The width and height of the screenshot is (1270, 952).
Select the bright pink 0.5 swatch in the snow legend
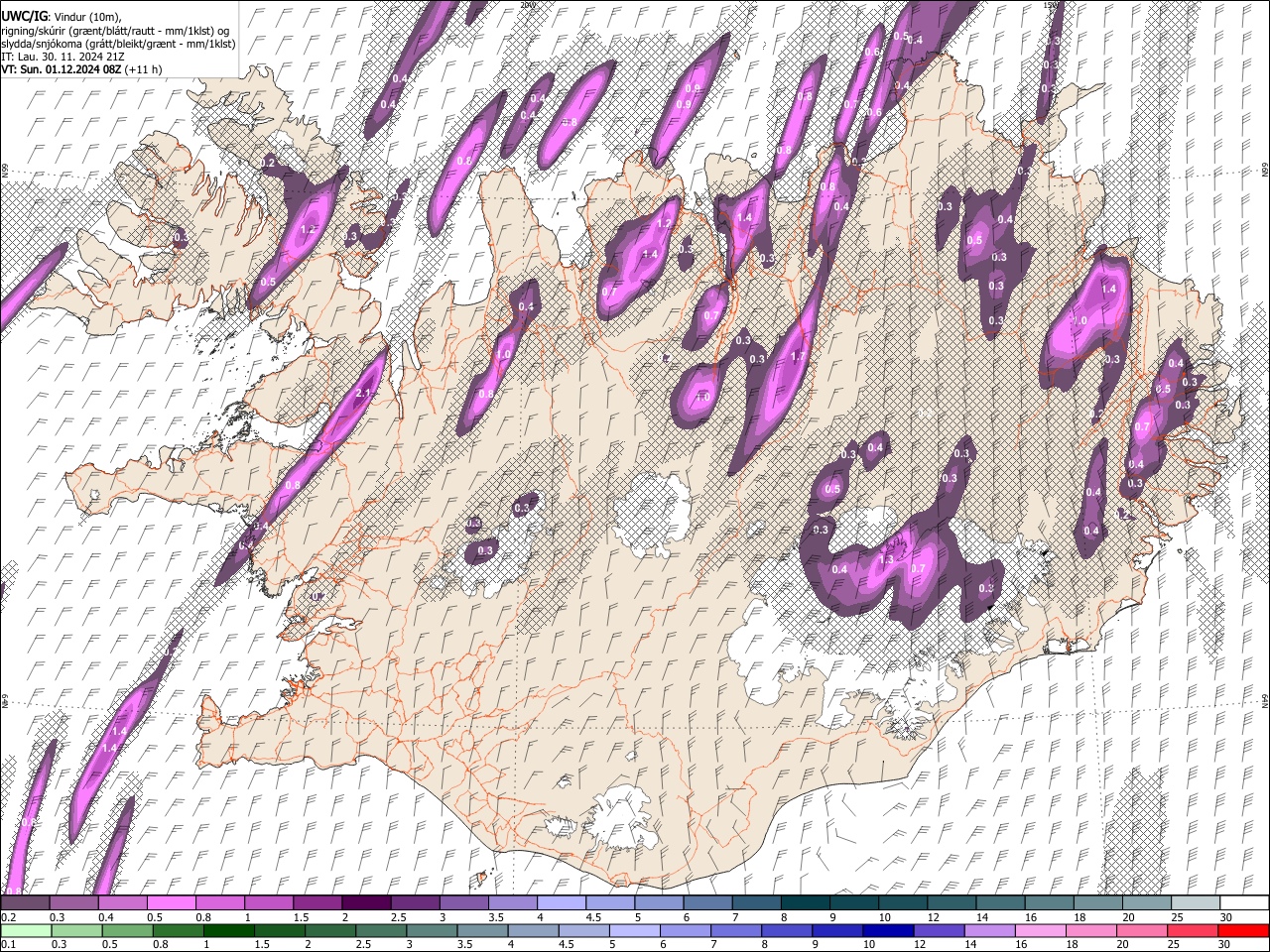click(x=171, y=902)
